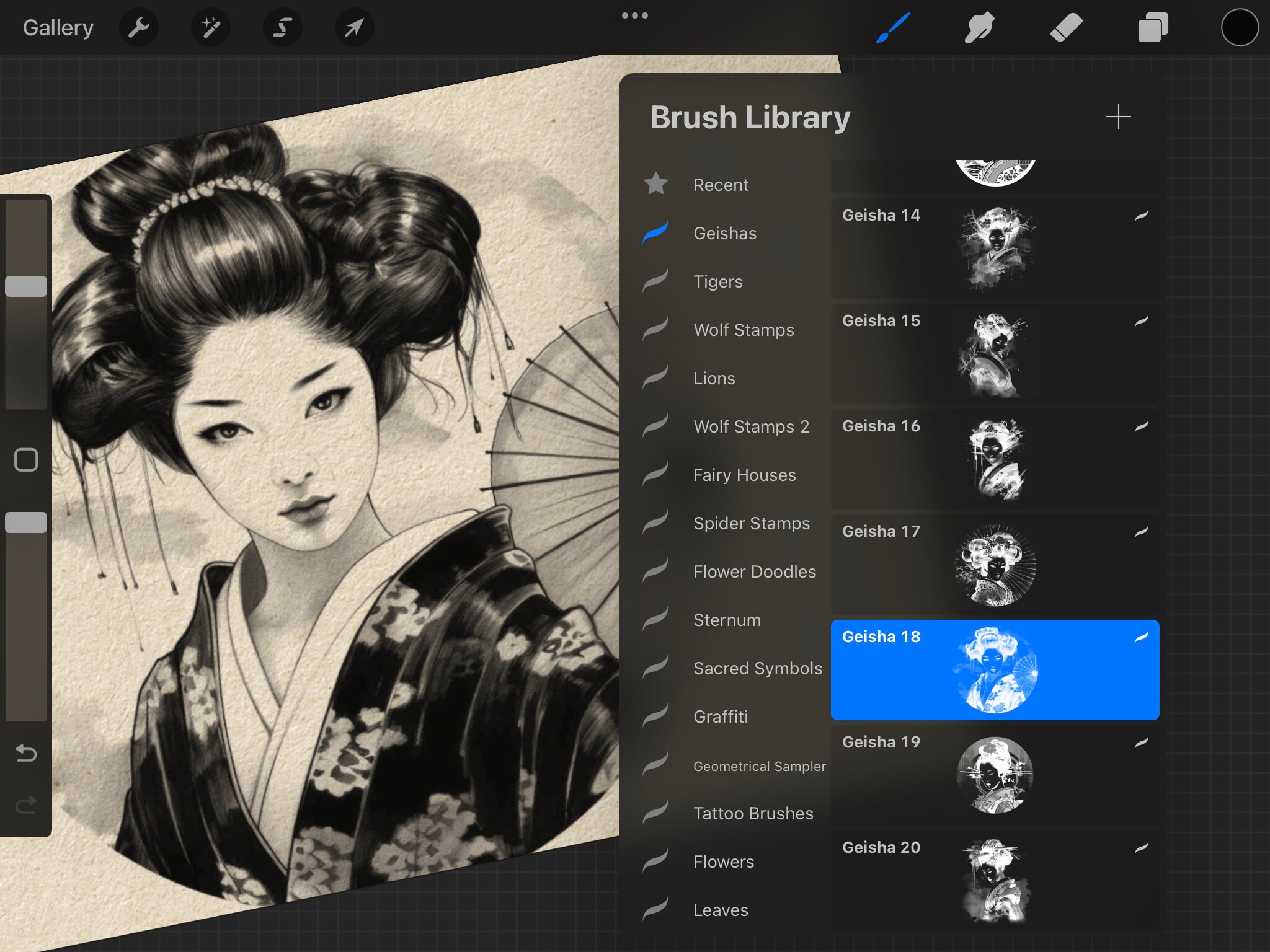Tap the square modify button in the sidebar
Screen dimensions: 1270x952
26,460
